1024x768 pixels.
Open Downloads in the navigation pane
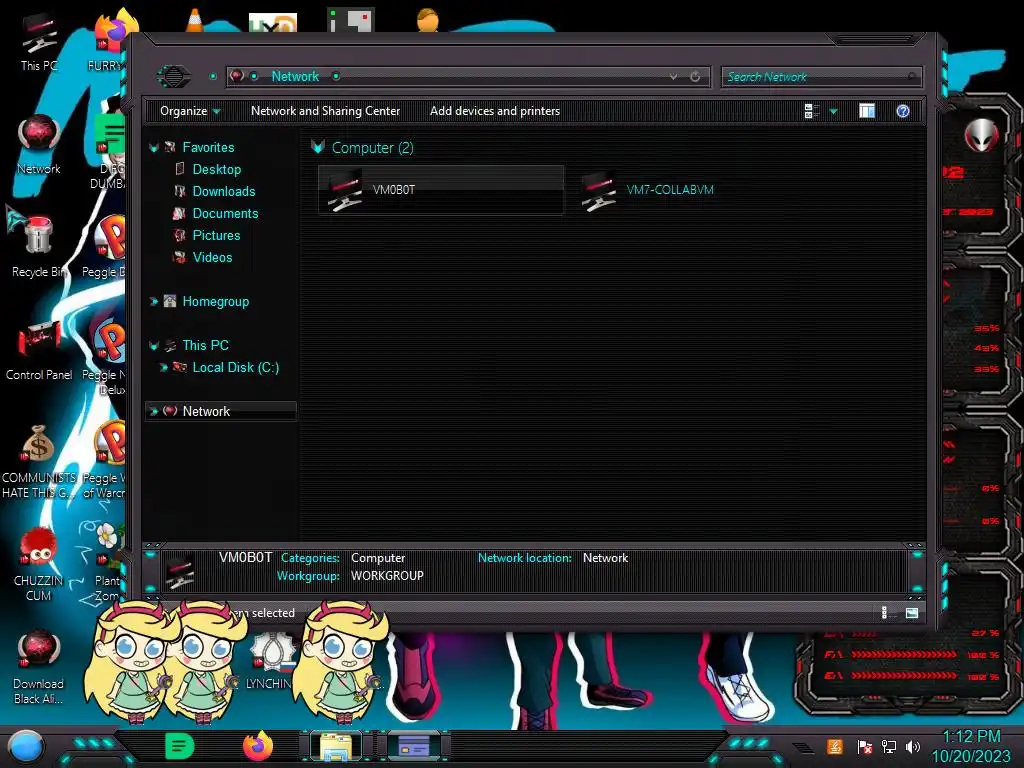223,191
